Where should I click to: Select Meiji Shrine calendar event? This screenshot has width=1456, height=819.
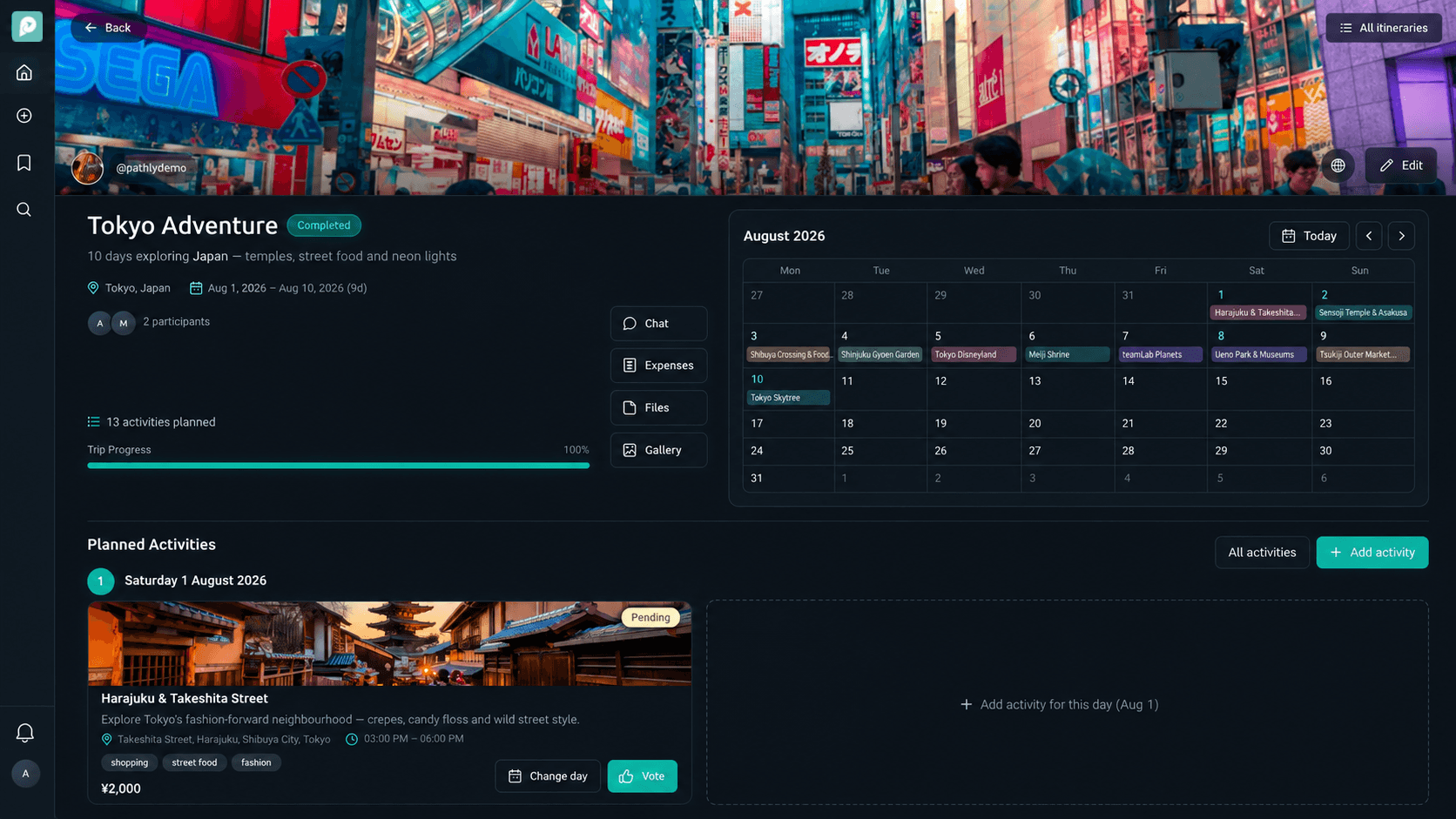point(1068,354)
